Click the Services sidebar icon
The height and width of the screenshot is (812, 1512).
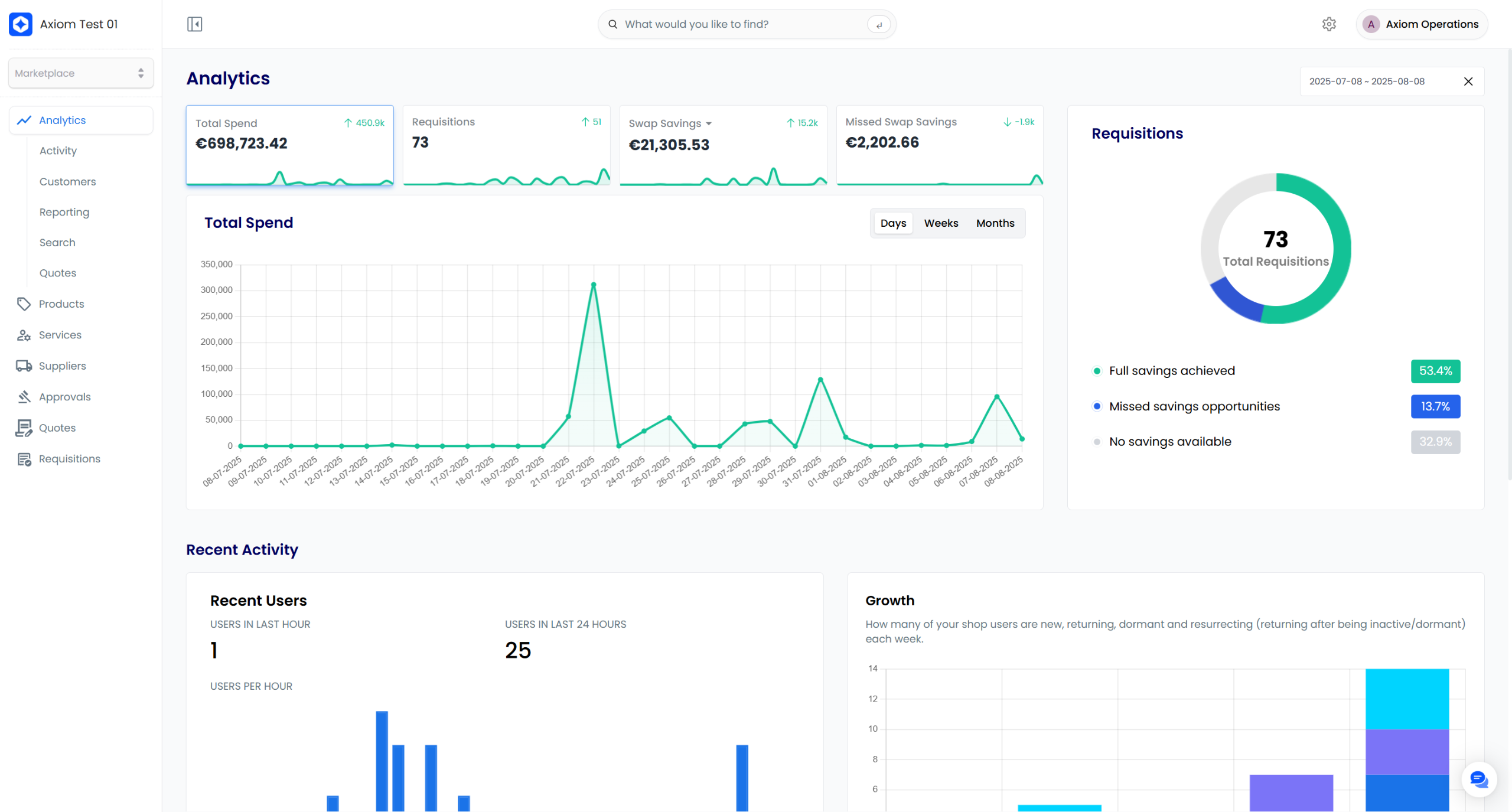coord(24,335)
